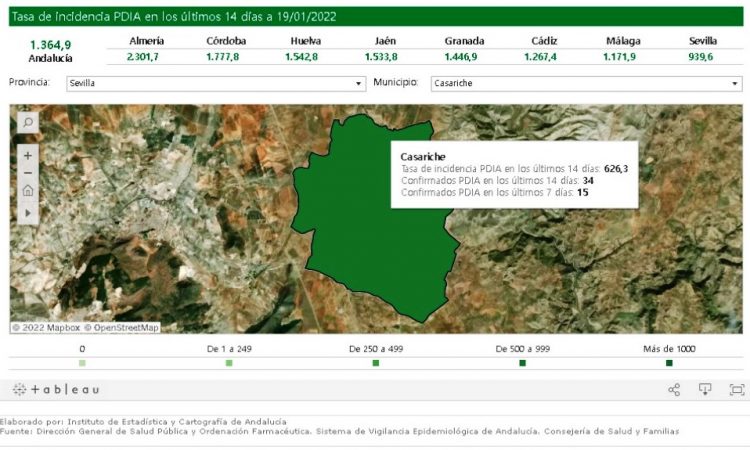The image size is (750, 450).
Task: Zoom out with the minus button
Action: coord(27,173)
